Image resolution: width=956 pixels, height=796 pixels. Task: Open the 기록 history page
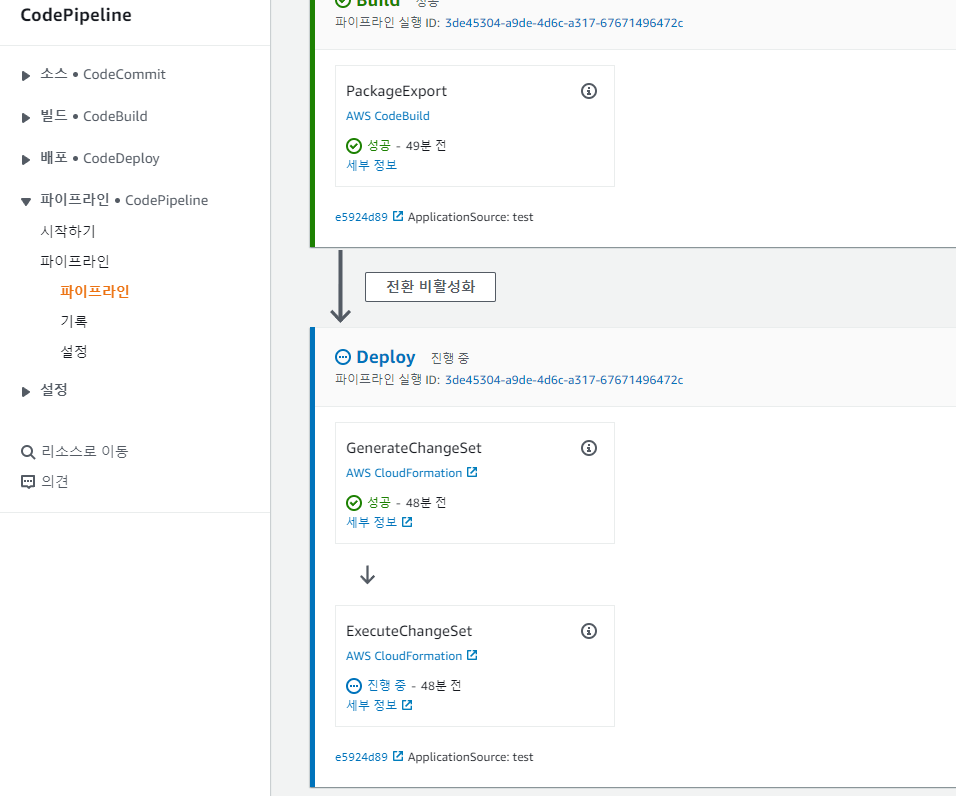pos(74,321)
